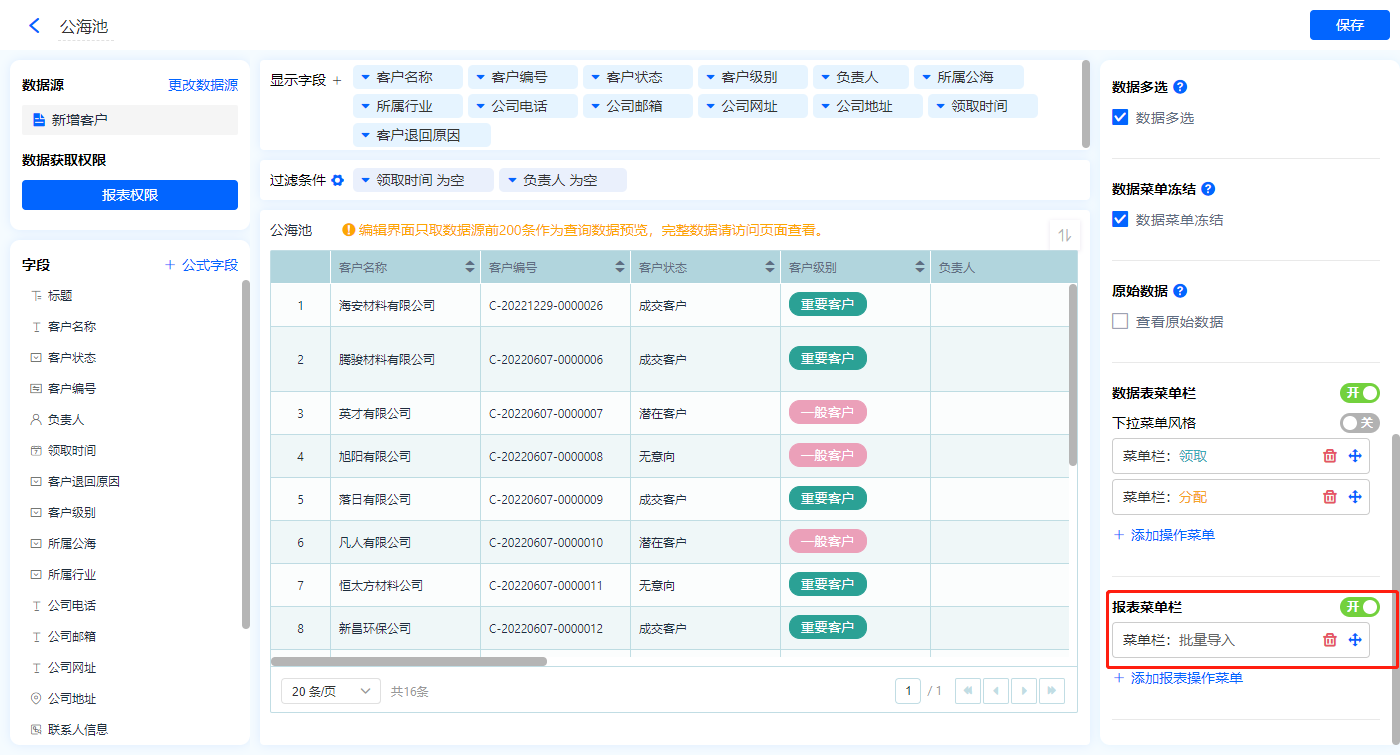Select the 客户状态 field in field list
This screenshot has width=1400, height=755.
72,358
